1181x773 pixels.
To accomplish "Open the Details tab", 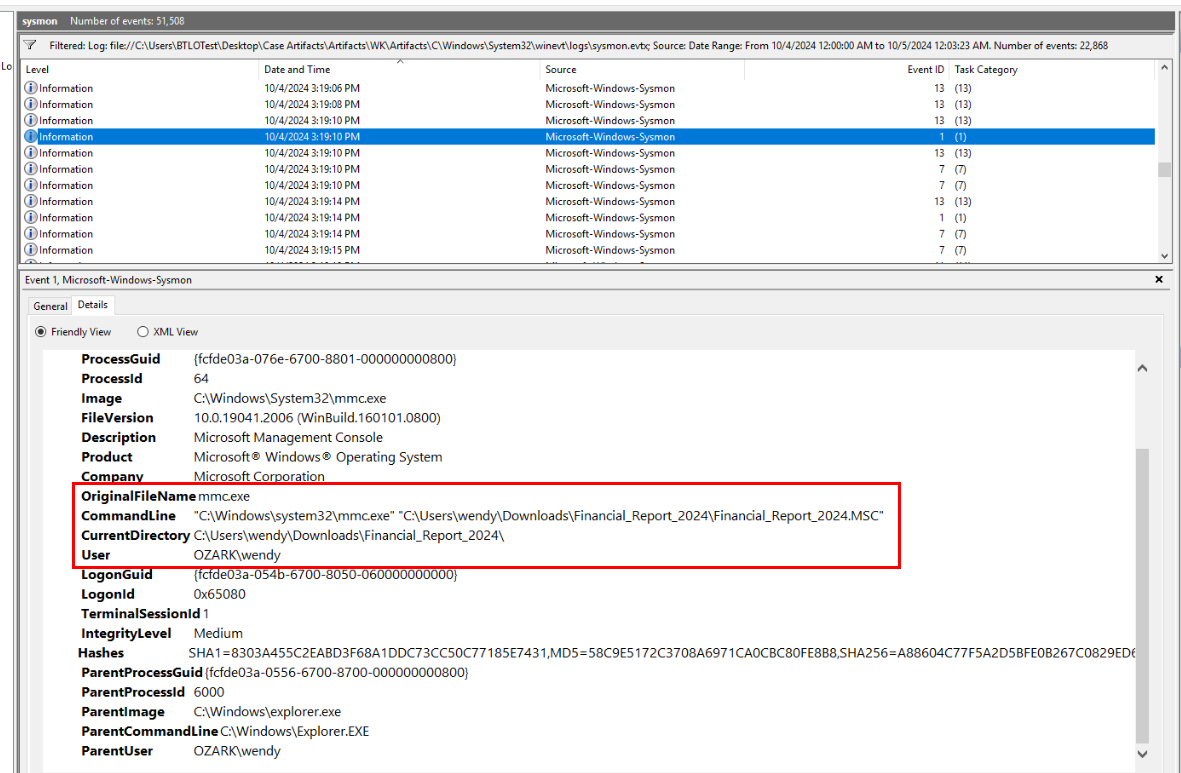I will [93, 305].
